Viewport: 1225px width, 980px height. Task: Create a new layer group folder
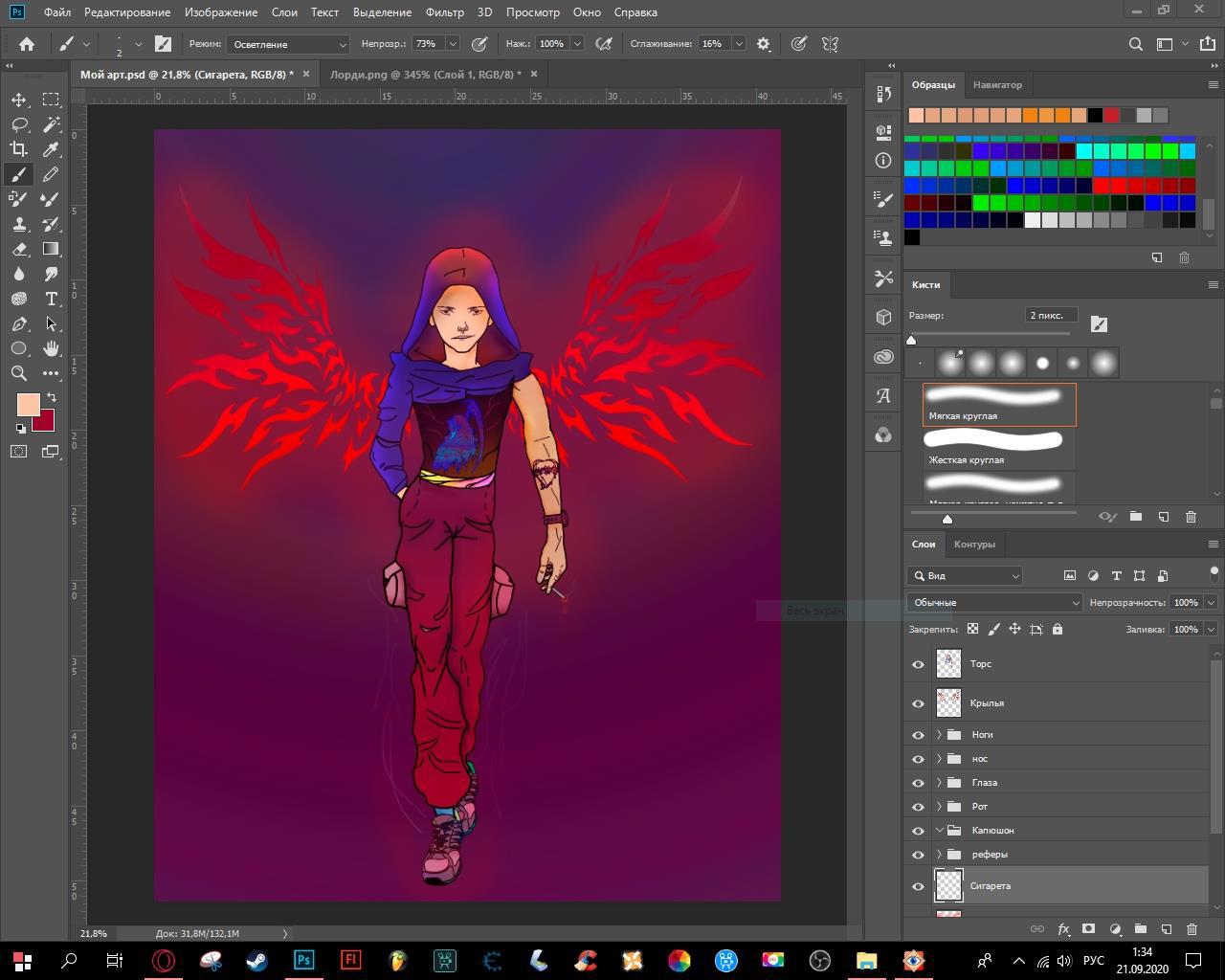pos(1140,928)
